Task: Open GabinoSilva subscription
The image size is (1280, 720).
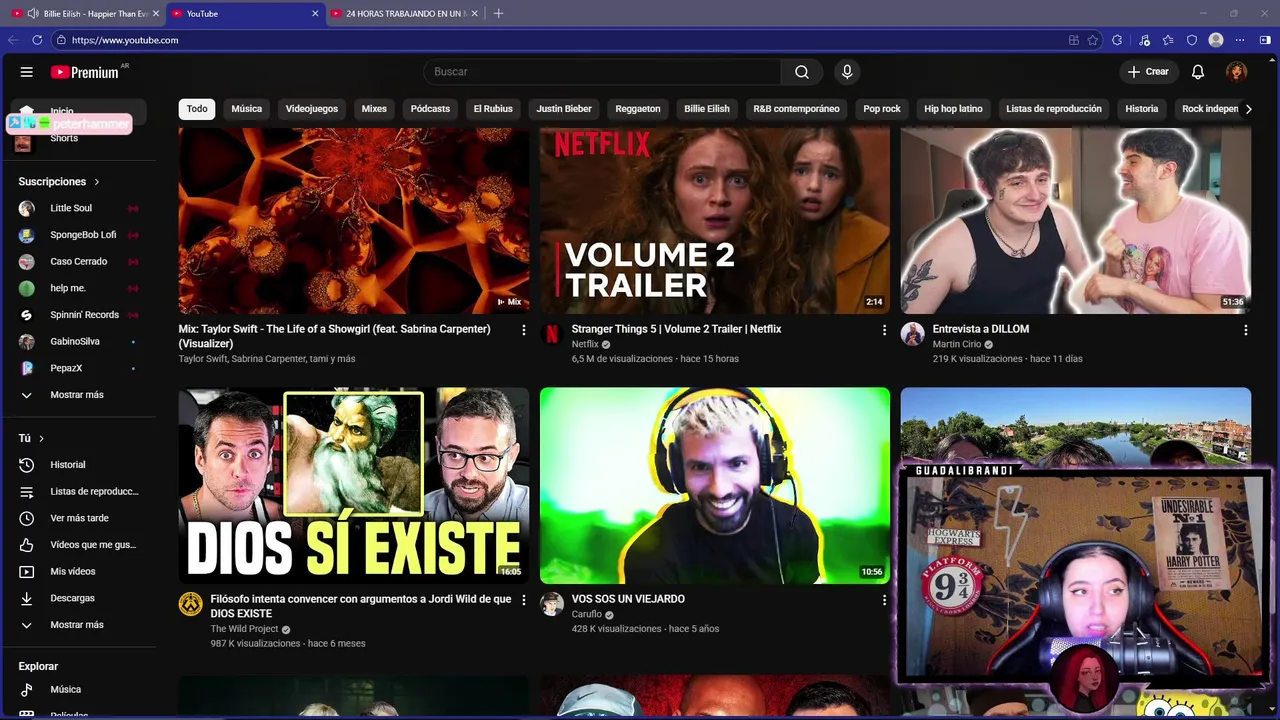Action: 78,342
